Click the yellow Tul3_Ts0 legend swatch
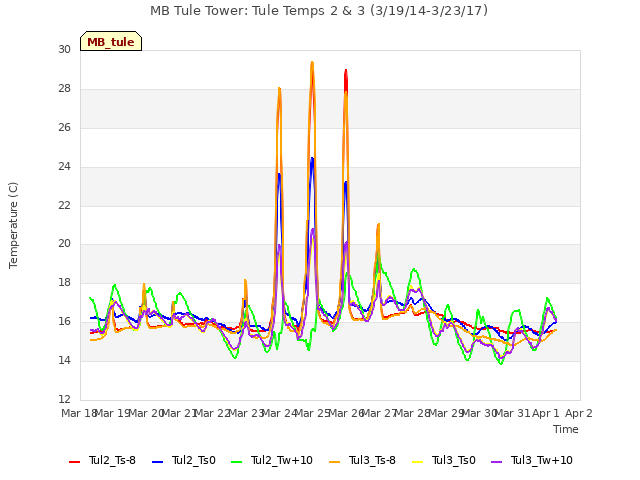Image resolution: width=640 pixels, height=480 pixels. 418,461
